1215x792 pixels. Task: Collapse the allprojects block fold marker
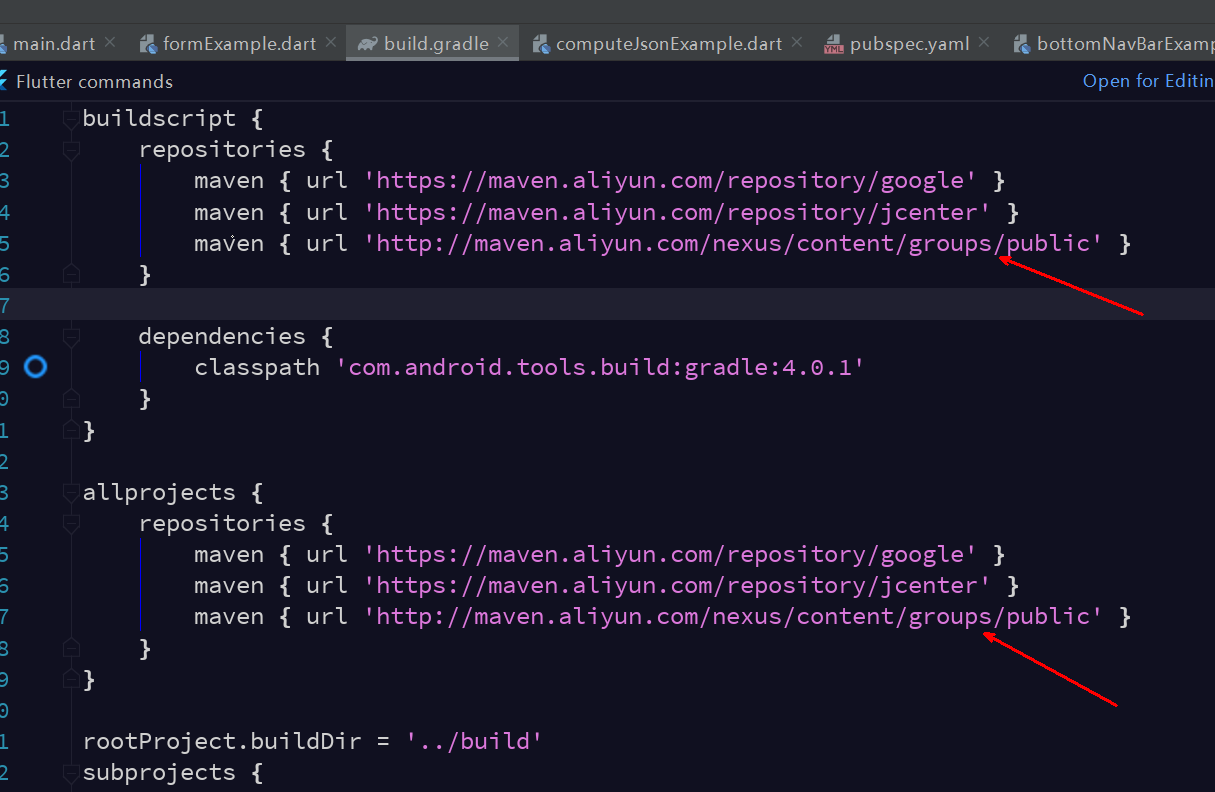pyautogui.click(x=70, y=493)
